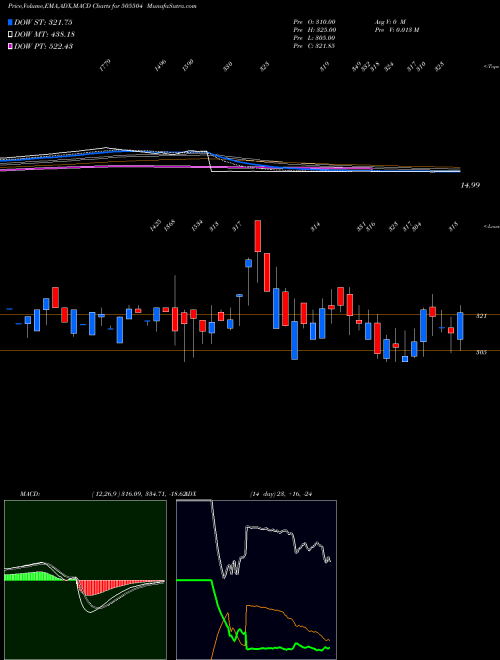
Task: Select the 'DOW MT: 438.18' legend text
Action: (45, 34)
